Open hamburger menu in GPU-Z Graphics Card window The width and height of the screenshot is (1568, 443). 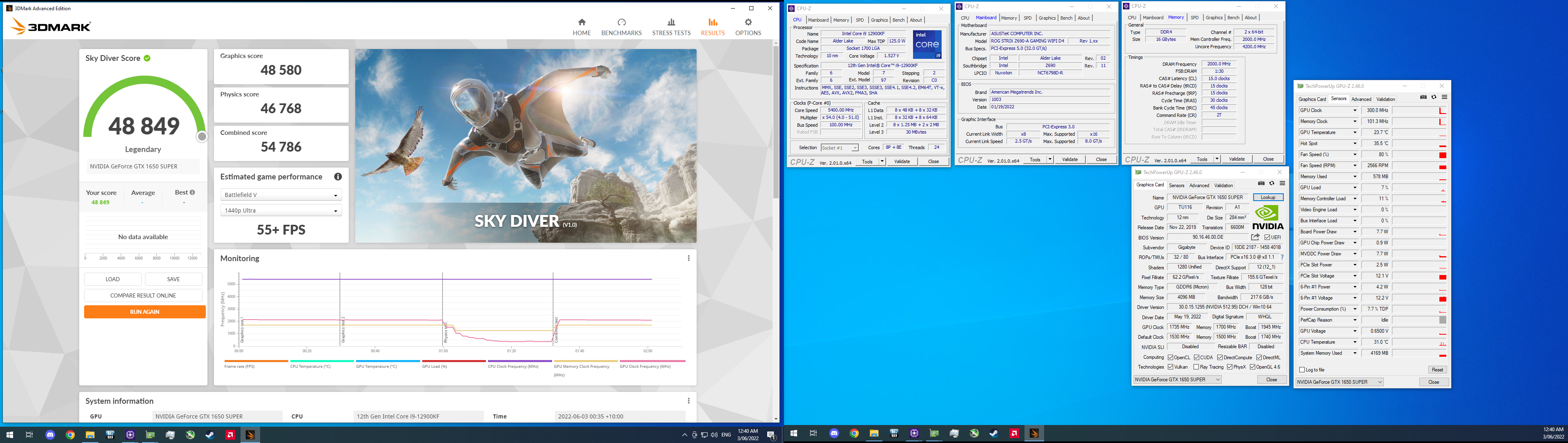tap(1282, 183)
